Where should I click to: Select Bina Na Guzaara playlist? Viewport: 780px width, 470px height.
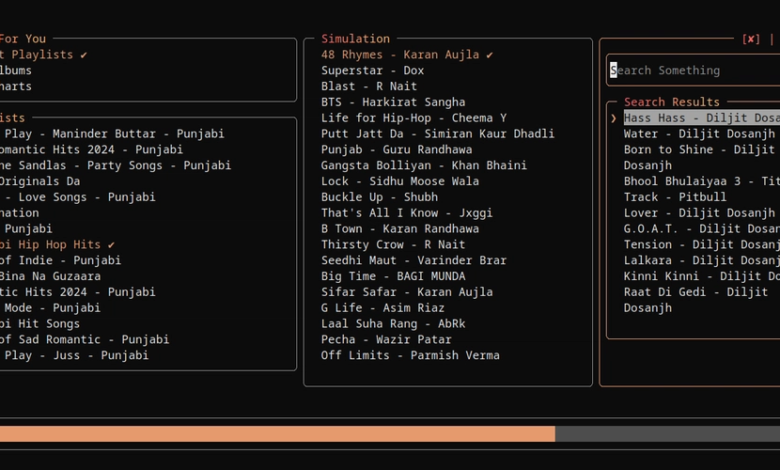[50, 276]
